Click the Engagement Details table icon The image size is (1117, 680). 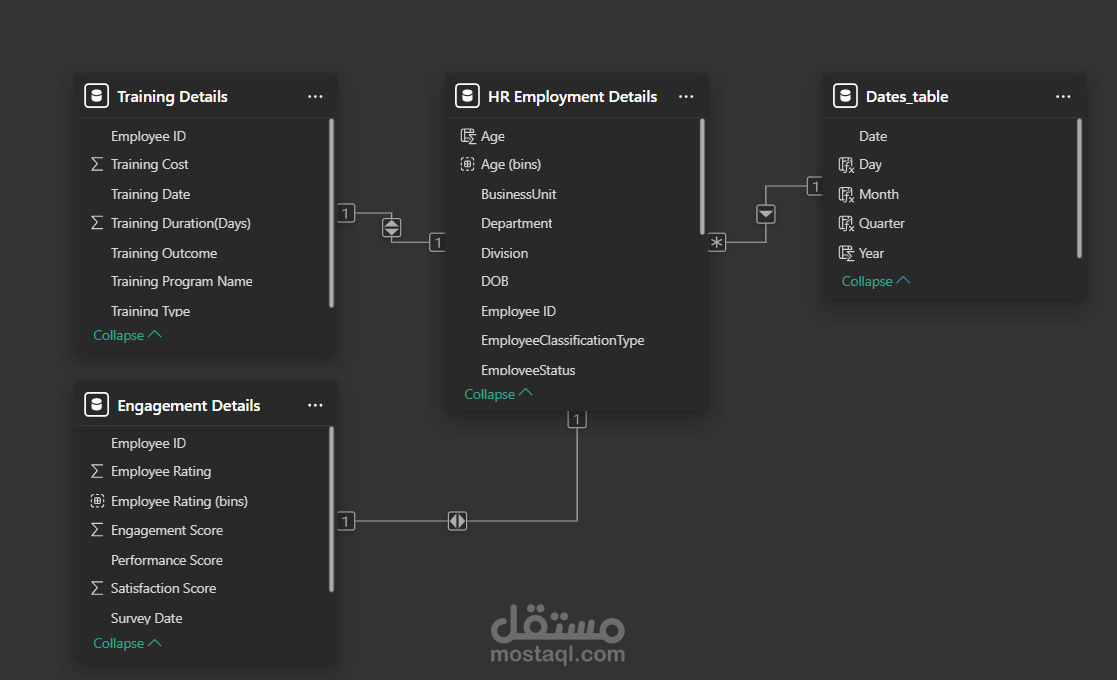point(97,404)
